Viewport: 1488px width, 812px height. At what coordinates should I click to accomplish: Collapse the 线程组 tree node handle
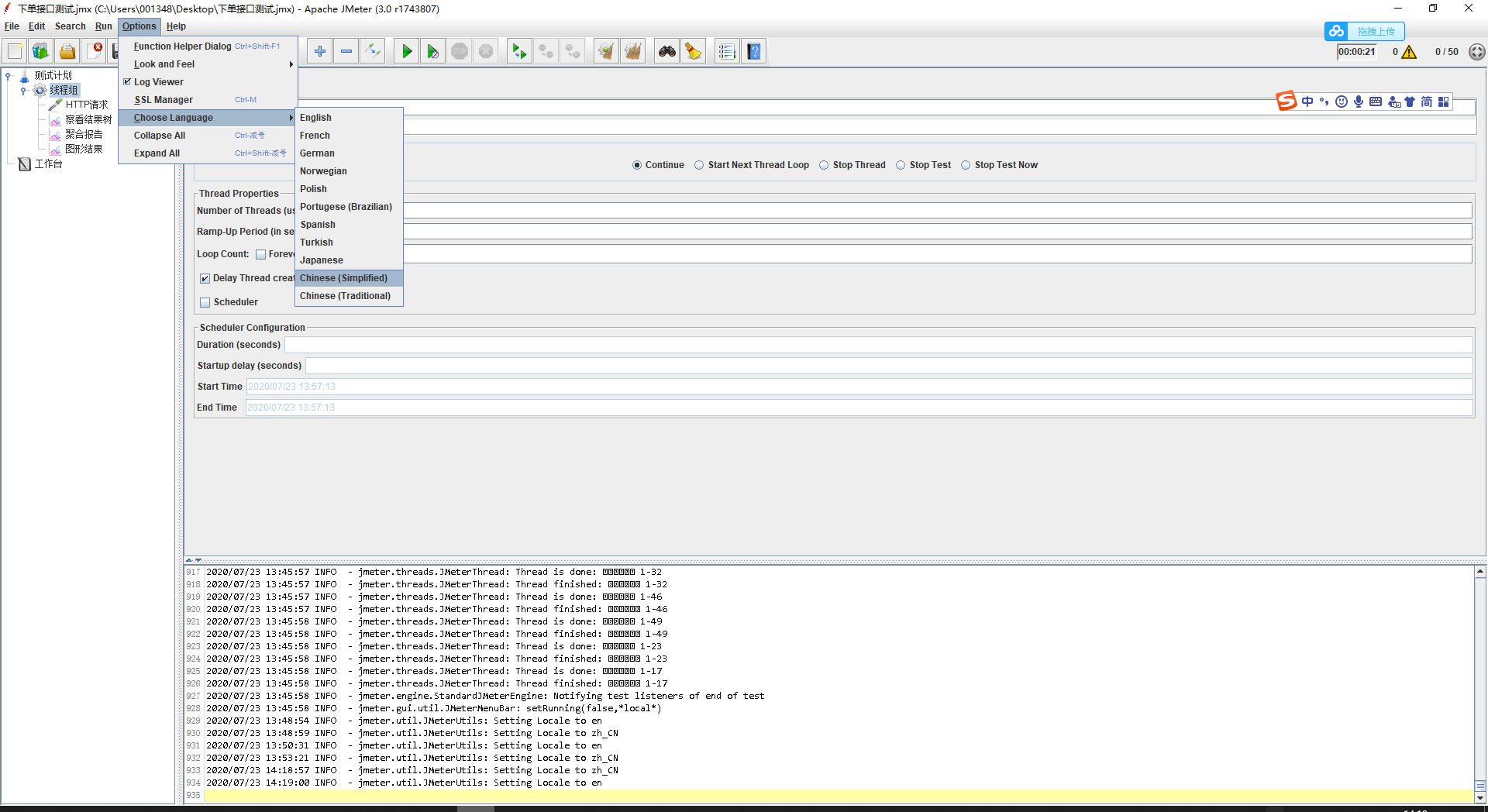coord(23,91)
